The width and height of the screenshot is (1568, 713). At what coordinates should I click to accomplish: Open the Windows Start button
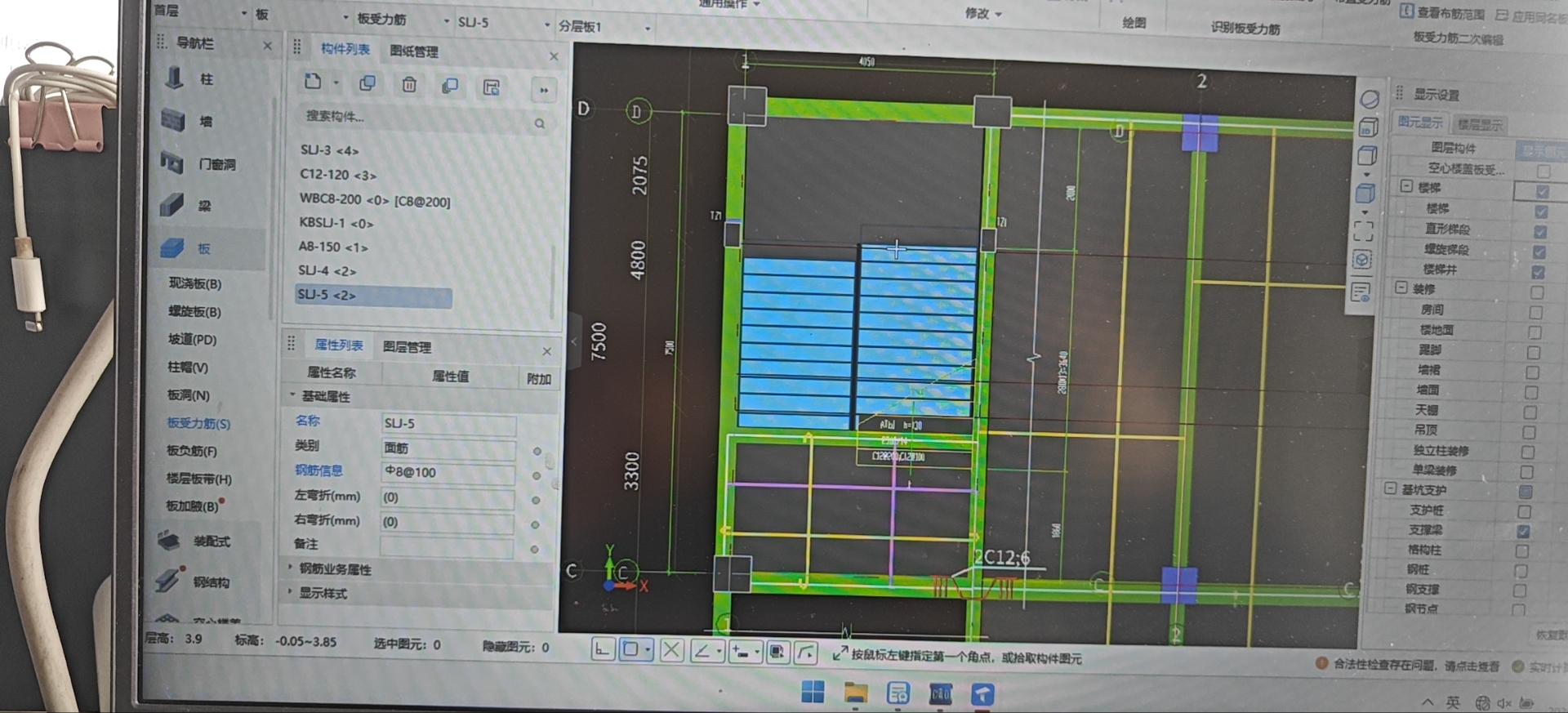point(813,692)
